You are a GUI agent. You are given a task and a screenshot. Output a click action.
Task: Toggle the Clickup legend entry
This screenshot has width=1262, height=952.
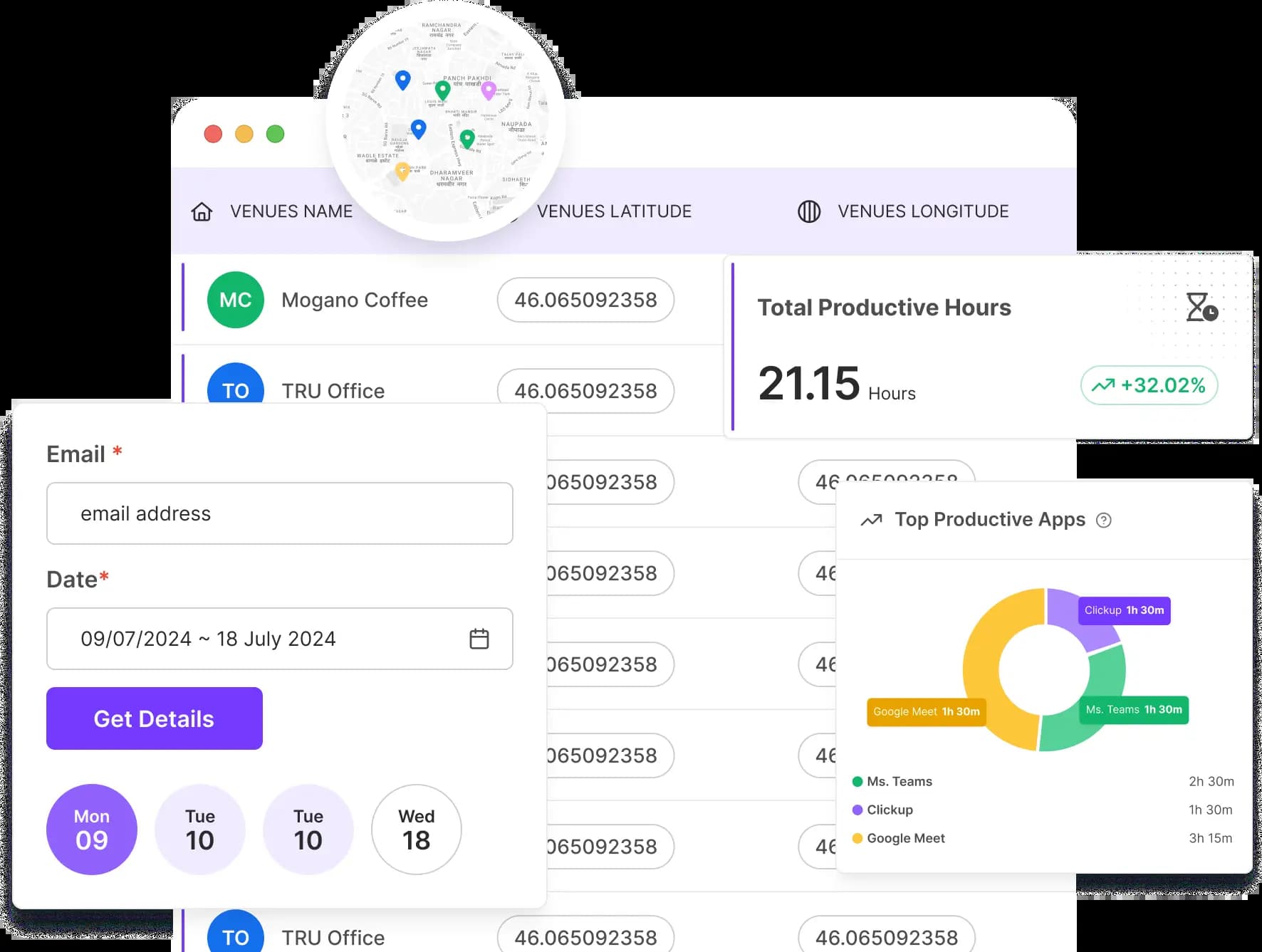(887, 810)
